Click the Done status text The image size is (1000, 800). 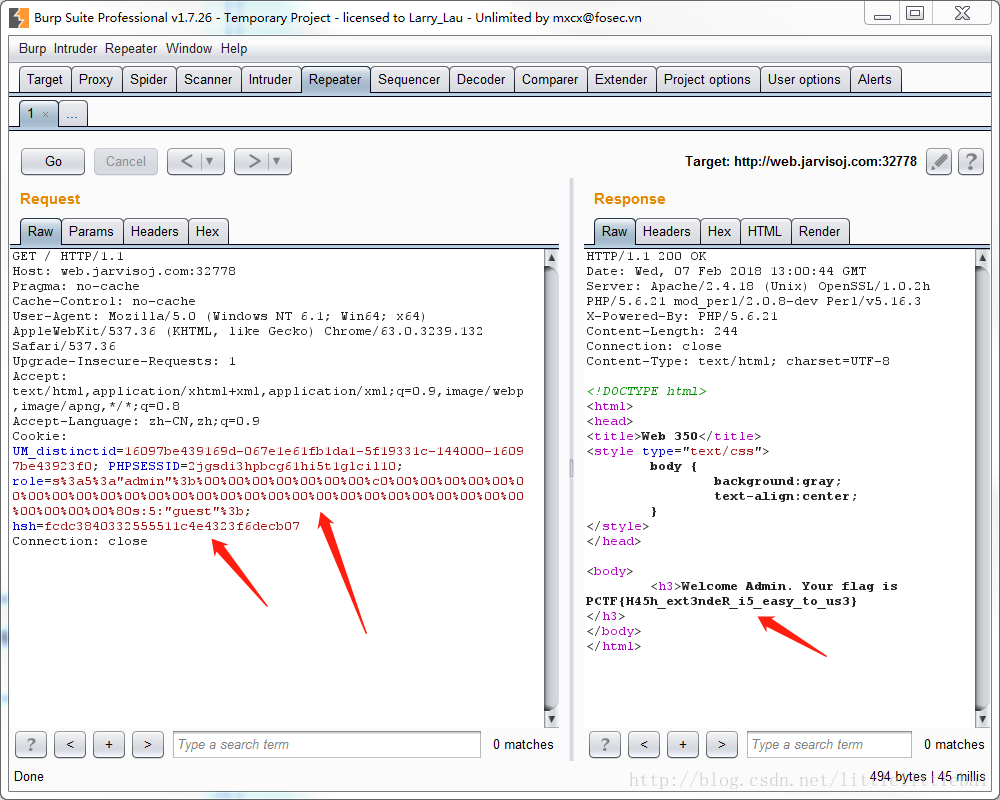29,776
